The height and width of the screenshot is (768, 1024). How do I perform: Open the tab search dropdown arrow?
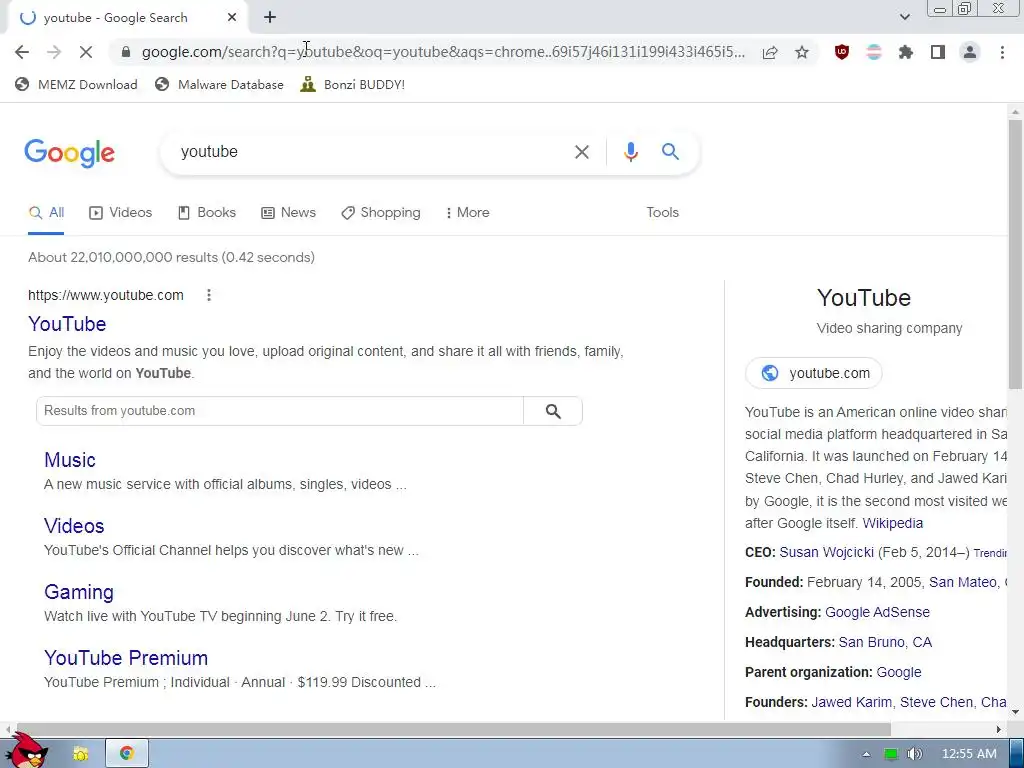coord(904,18)
